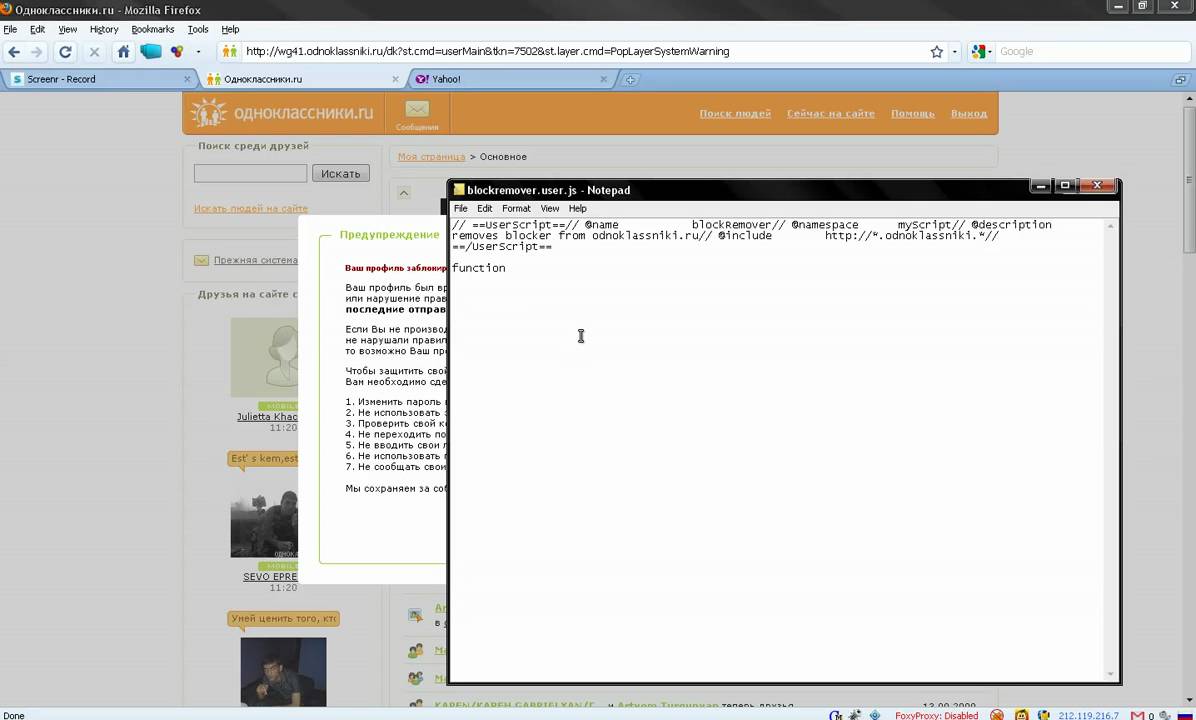
Task: Click the blue diamond status bar icon
Action: 875,715
